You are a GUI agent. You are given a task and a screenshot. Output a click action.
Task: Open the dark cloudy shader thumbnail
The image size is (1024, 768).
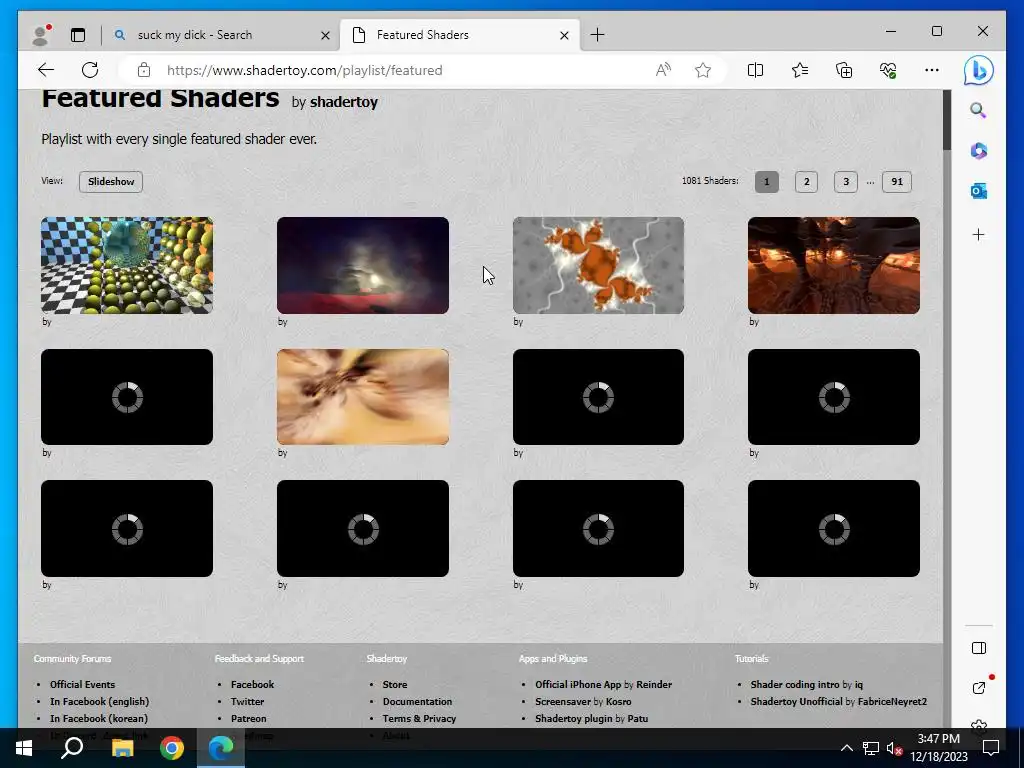coord(362,265)
